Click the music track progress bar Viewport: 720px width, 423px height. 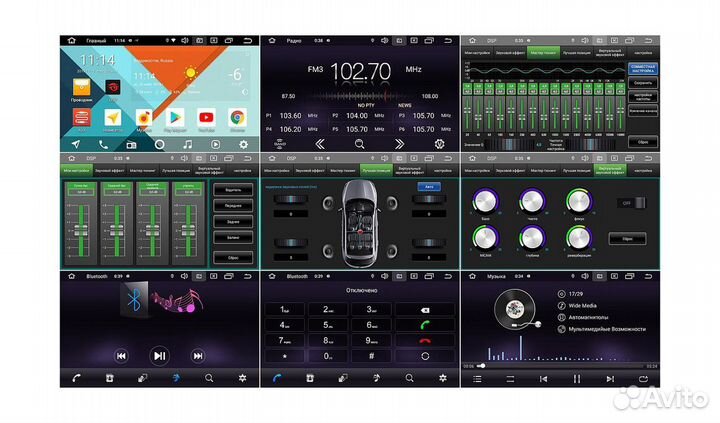pyautogui.click(x=560, y=365)
